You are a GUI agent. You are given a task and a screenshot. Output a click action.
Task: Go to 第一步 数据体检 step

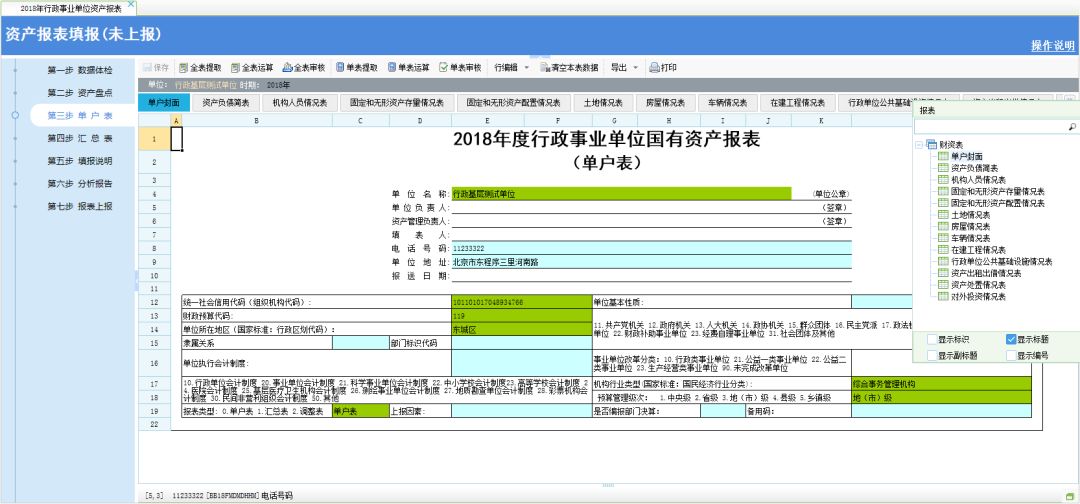[x=80, y=70]
